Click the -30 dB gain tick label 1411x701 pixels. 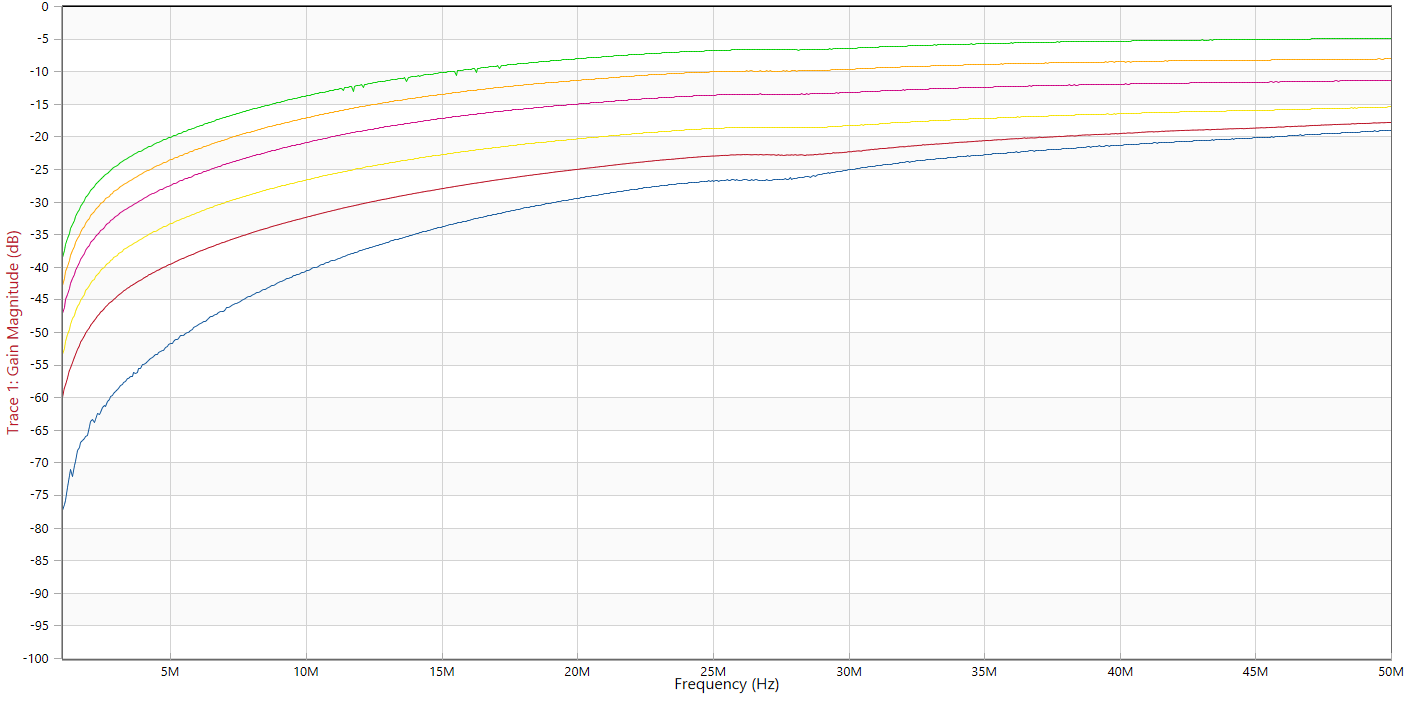click(38, 202)
